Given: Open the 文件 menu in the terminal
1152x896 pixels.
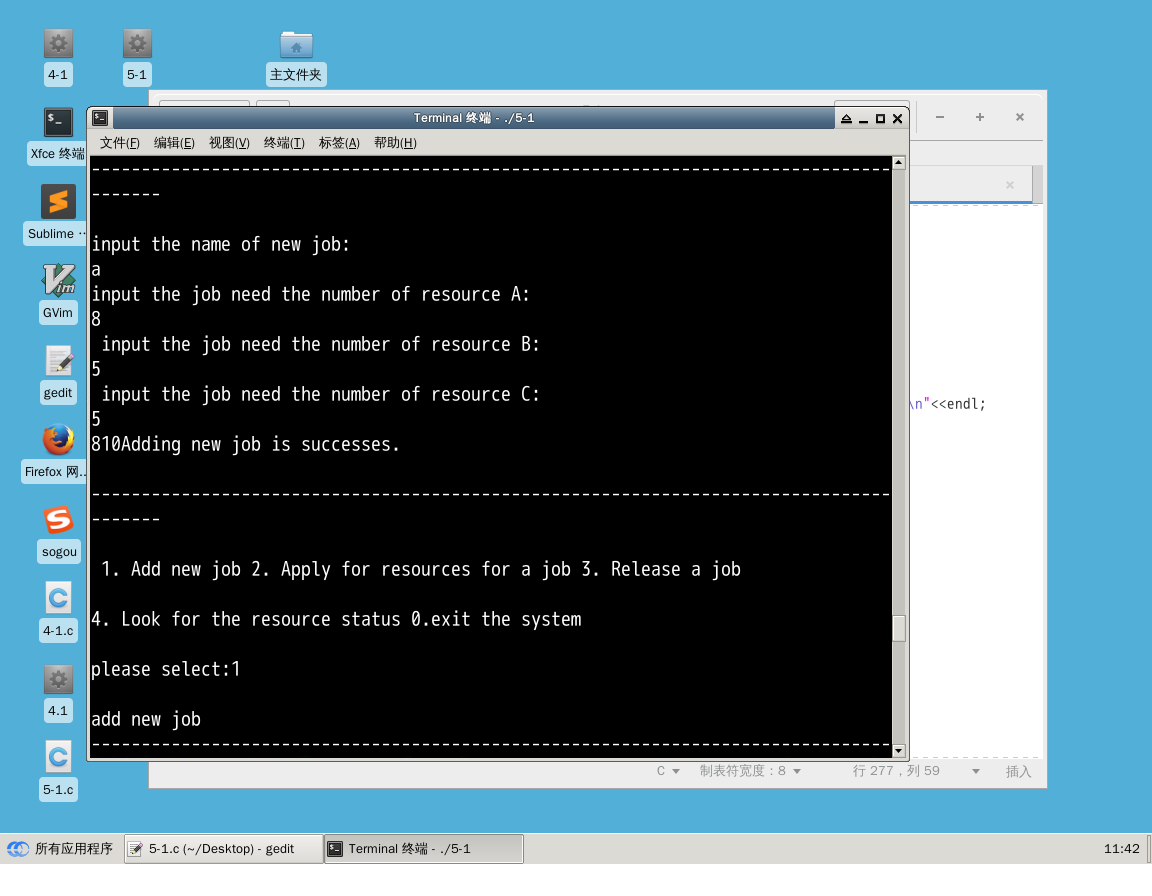Looking at the screenshot, I should click(x=118, y=142).
